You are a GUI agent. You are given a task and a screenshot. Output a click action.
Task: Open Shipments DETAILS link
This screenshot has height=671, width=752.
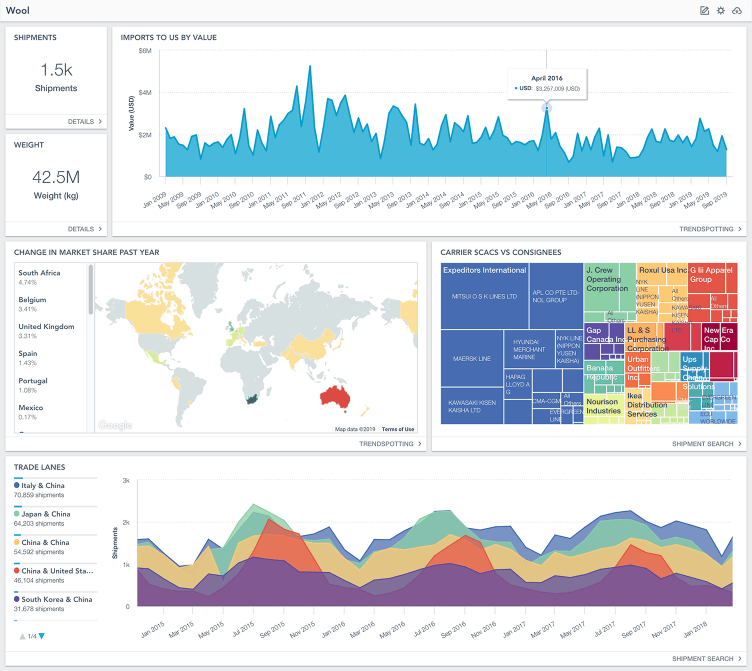pyautogui.click(x=85, y=121)
